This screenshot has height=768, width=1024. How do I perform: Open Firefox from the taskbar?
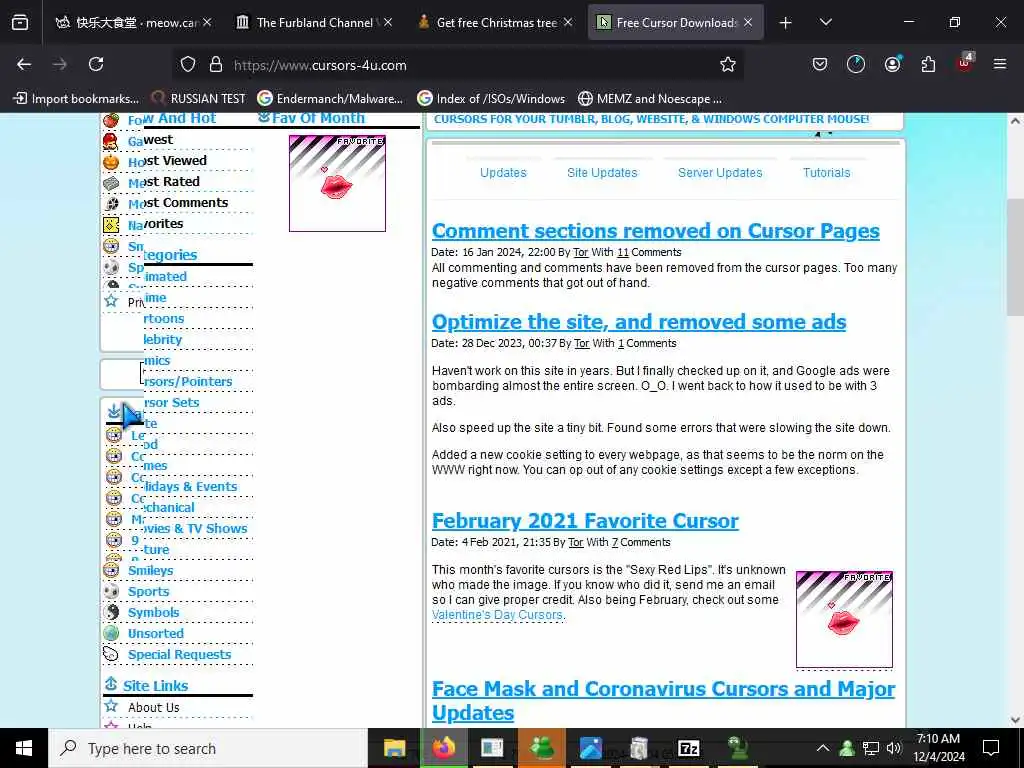pyautogui.click(x=444, y=748)
